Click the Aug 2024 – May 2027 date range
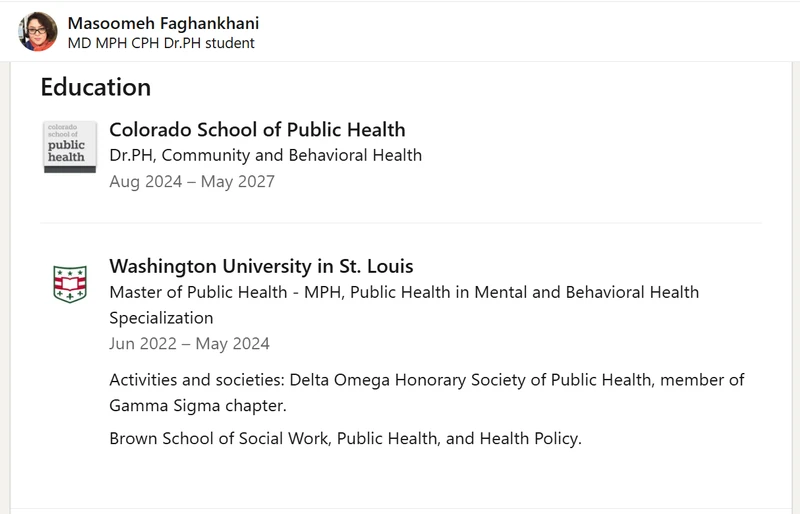 tap(192, 181)
